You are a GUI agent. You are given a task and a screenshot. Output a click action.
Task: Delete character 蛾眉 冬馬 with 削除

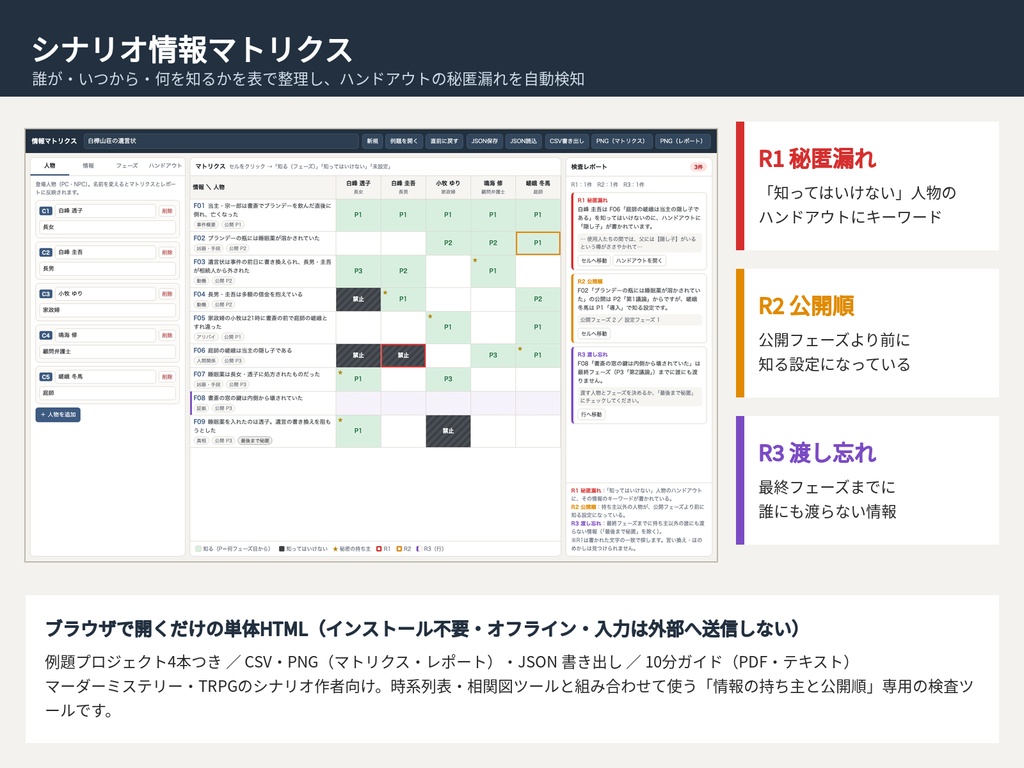click(167, 377)
